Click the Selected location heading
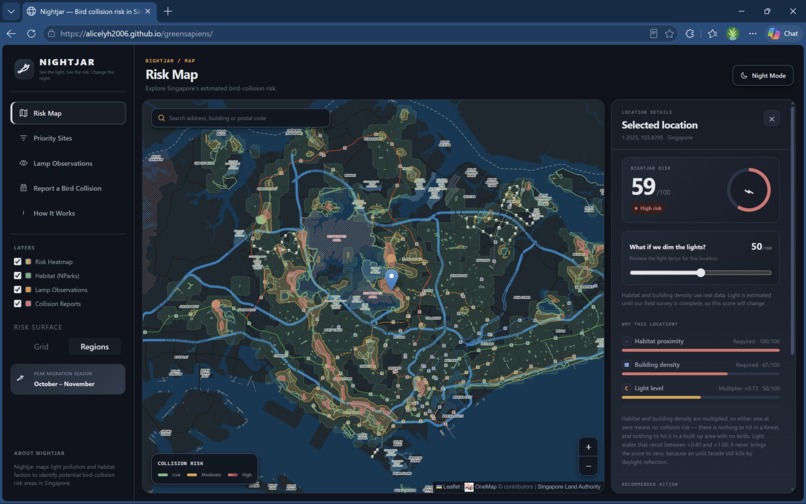806x504 pixels. [660, 125]
